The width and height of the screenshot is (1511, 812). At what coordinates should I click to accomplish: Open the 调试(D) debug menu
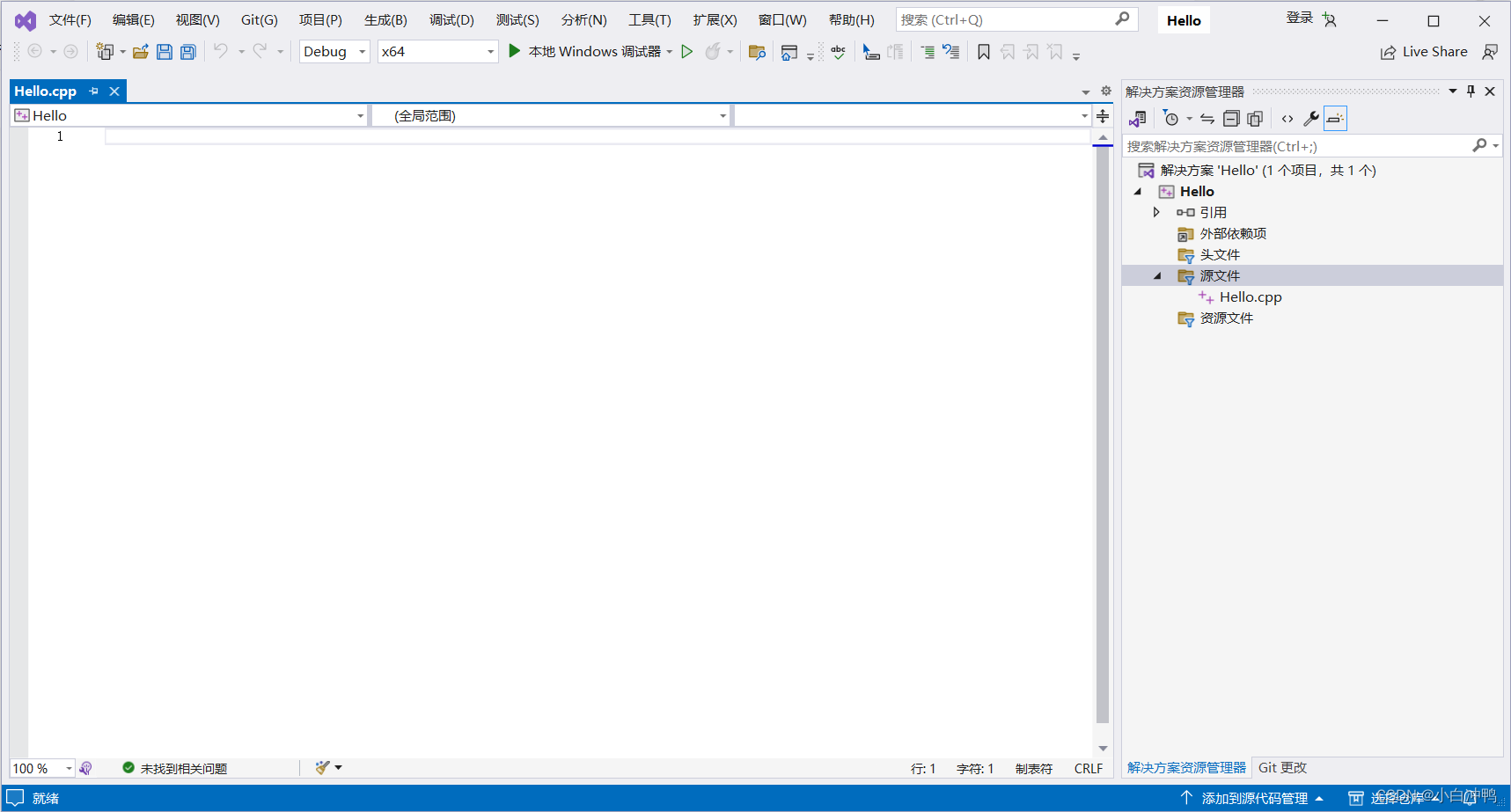pos(451,20)
